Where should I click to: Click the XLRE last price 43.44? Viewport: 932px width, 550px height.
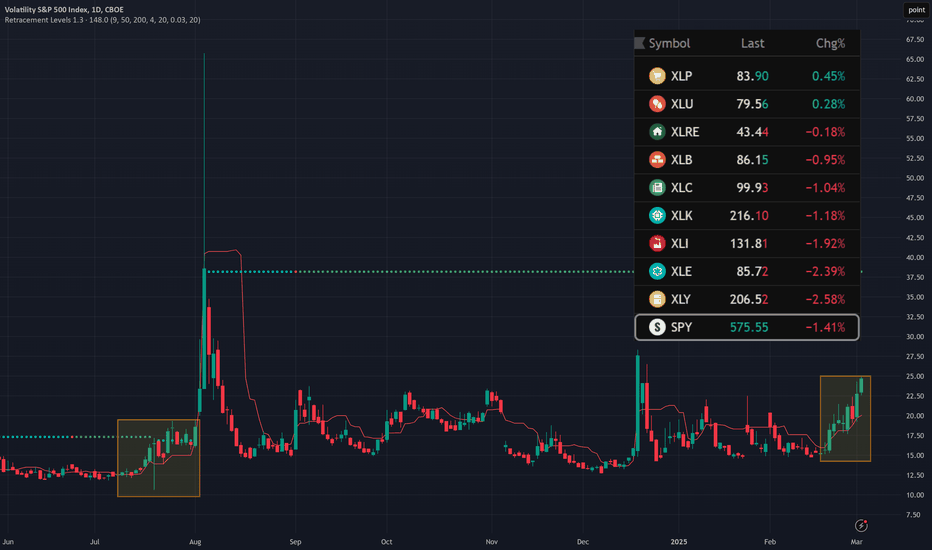tap(752, 132)
